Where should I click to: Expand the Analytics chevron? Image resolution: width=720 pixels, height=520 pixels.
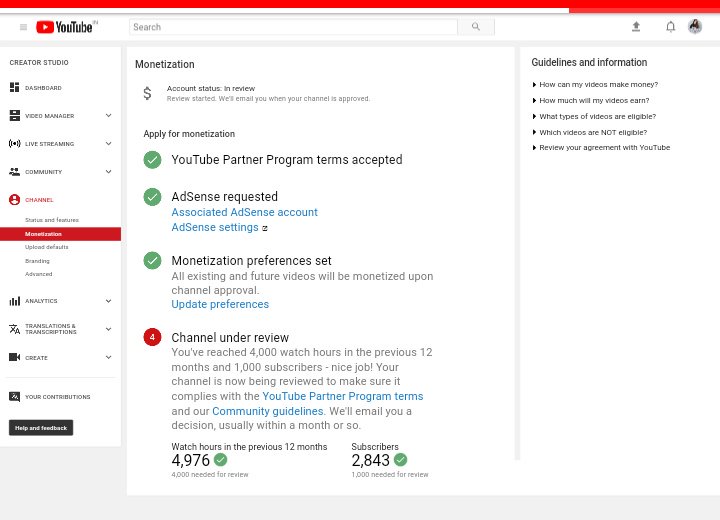(x=108, y=301)
